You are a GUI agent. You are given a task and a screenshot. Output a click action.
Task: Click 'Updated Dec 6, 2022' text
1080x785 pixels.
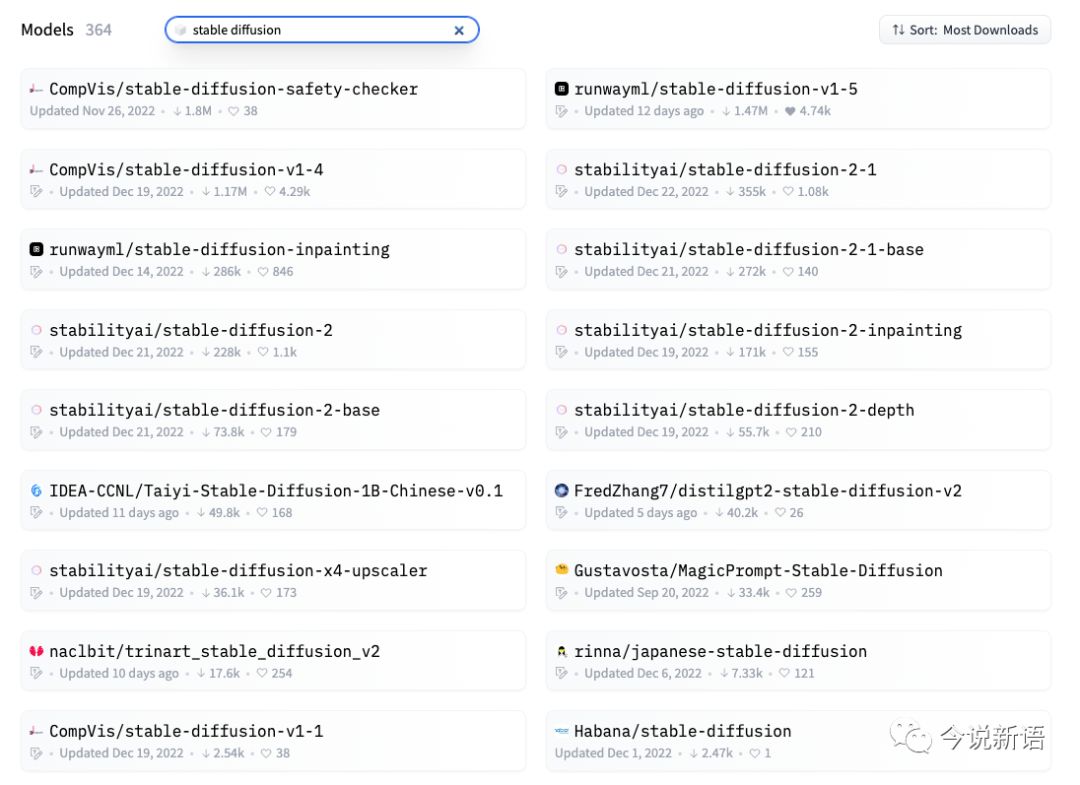click(x=643, y=673)
